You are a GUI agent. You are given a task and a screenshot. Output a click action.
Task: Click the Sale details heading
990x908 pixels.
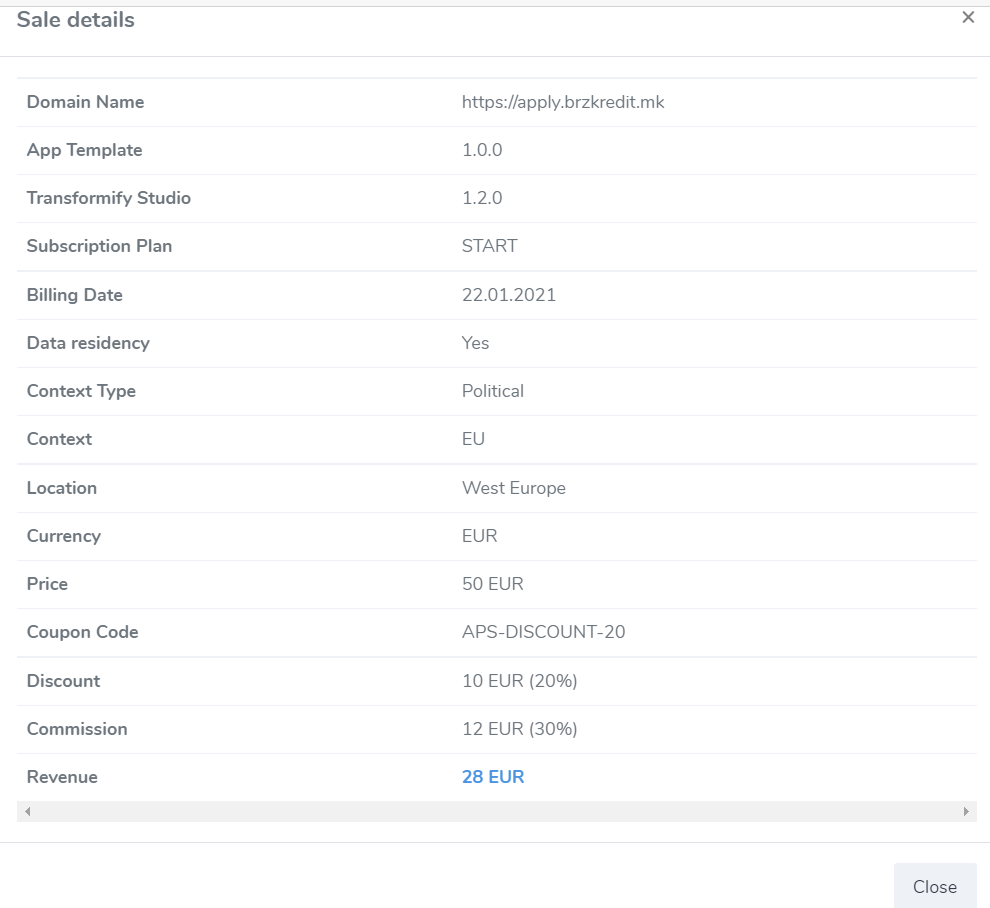75,20
